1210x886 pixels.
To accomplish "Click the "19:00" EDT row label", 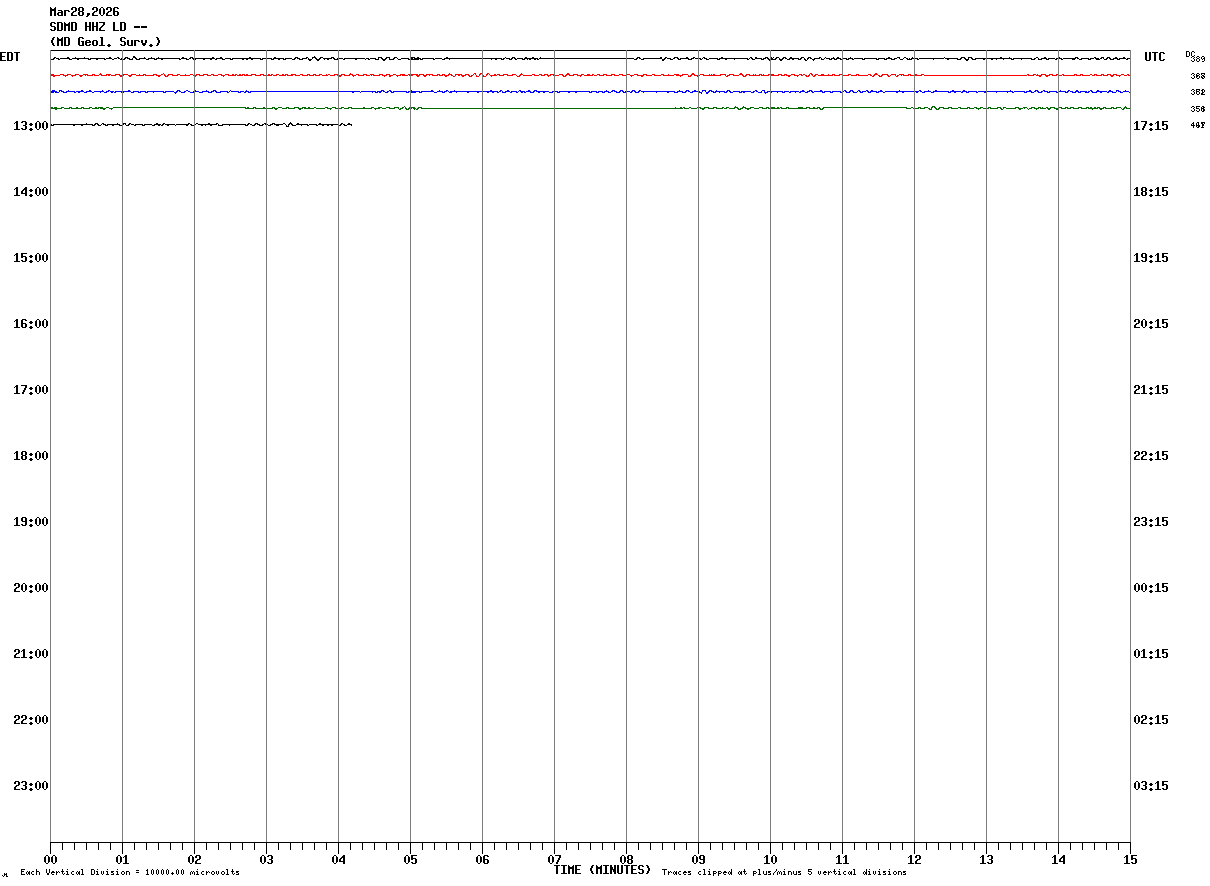I will (31, 521).
